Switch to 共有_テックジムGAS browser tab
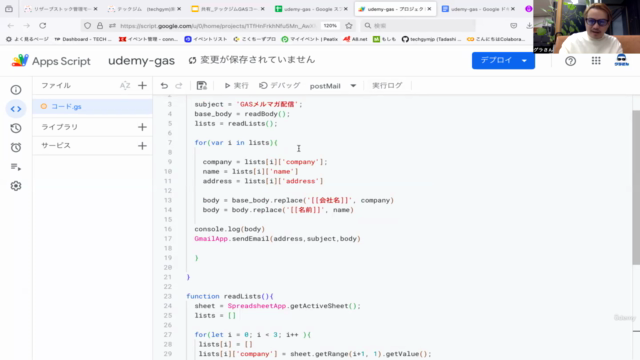The height and width of the screenshot is (360, 640). click(228, 9)
